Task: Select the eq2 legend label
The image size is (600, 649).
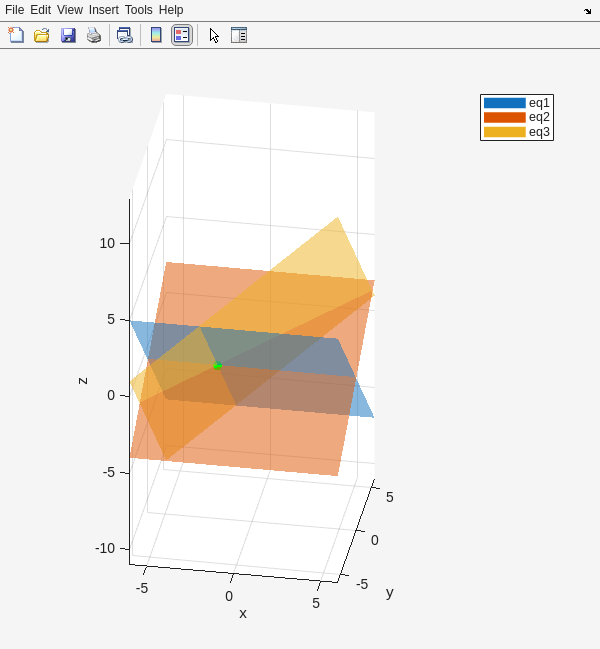Action: [539, 117]
